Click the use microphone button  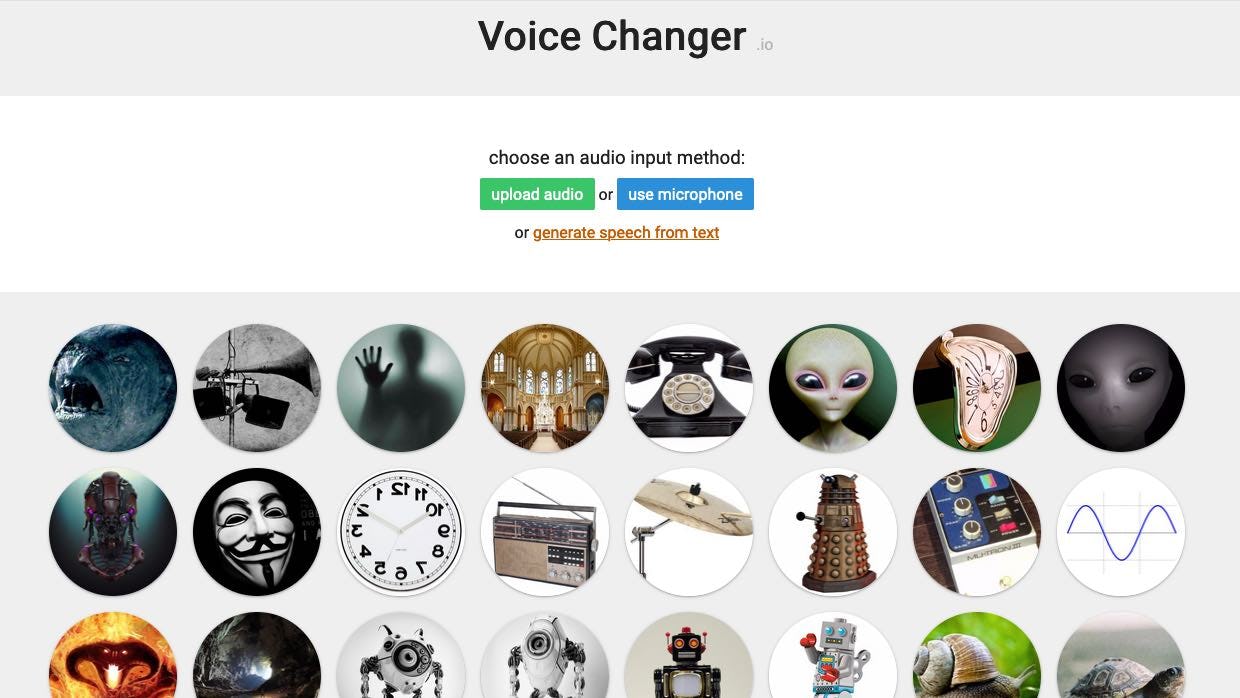pos(685,194)
